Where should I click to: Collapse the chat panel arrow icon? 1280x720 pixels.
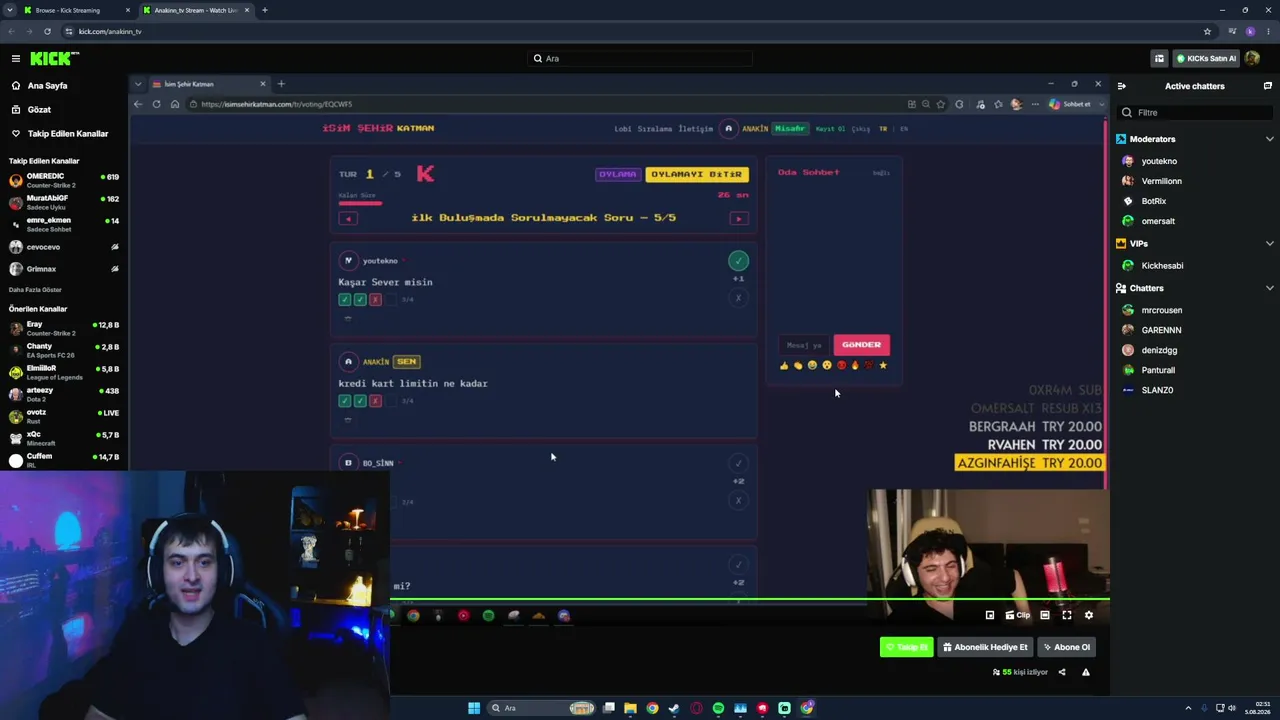click(x=1122, y=86)
